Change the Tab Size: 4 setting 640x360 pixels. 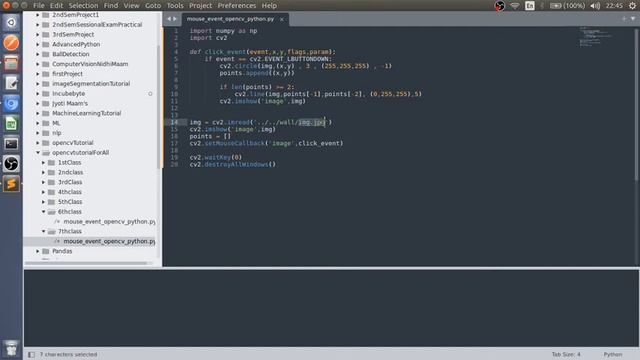click(x=566, y=354)
